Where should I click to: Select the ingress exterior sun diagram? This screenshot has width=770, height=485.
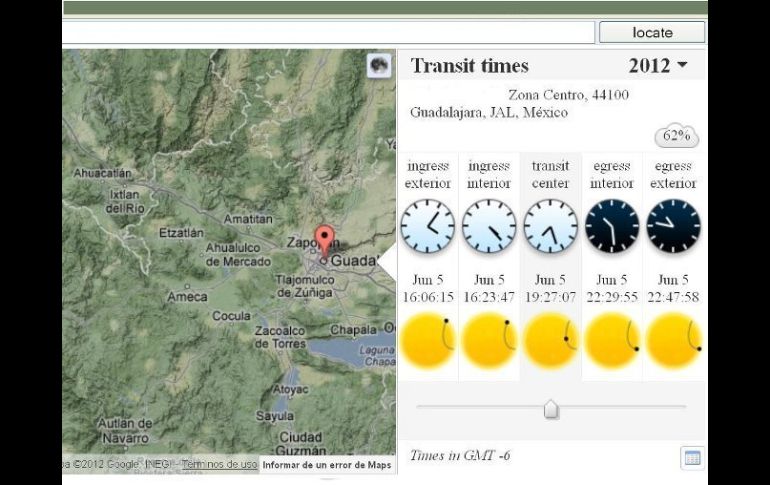[x=427, y=341]
